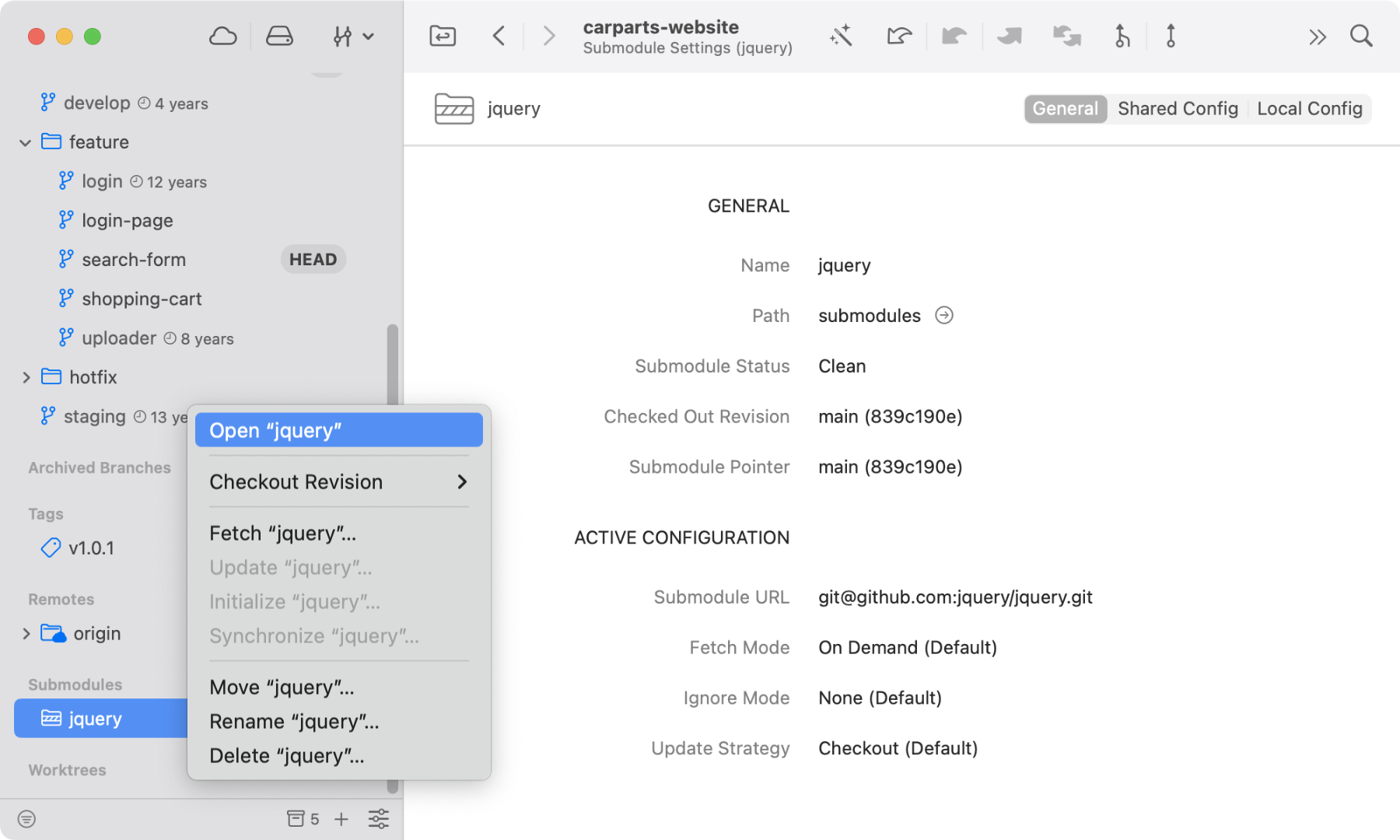Click the Pull toolbar icon

954,35
